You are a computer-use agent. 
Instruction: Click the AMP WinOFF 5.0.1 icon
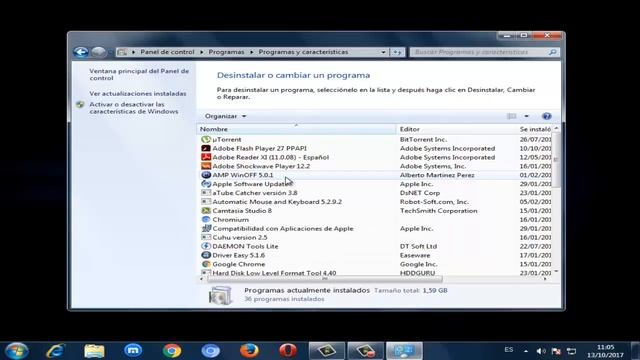(206, 175)
